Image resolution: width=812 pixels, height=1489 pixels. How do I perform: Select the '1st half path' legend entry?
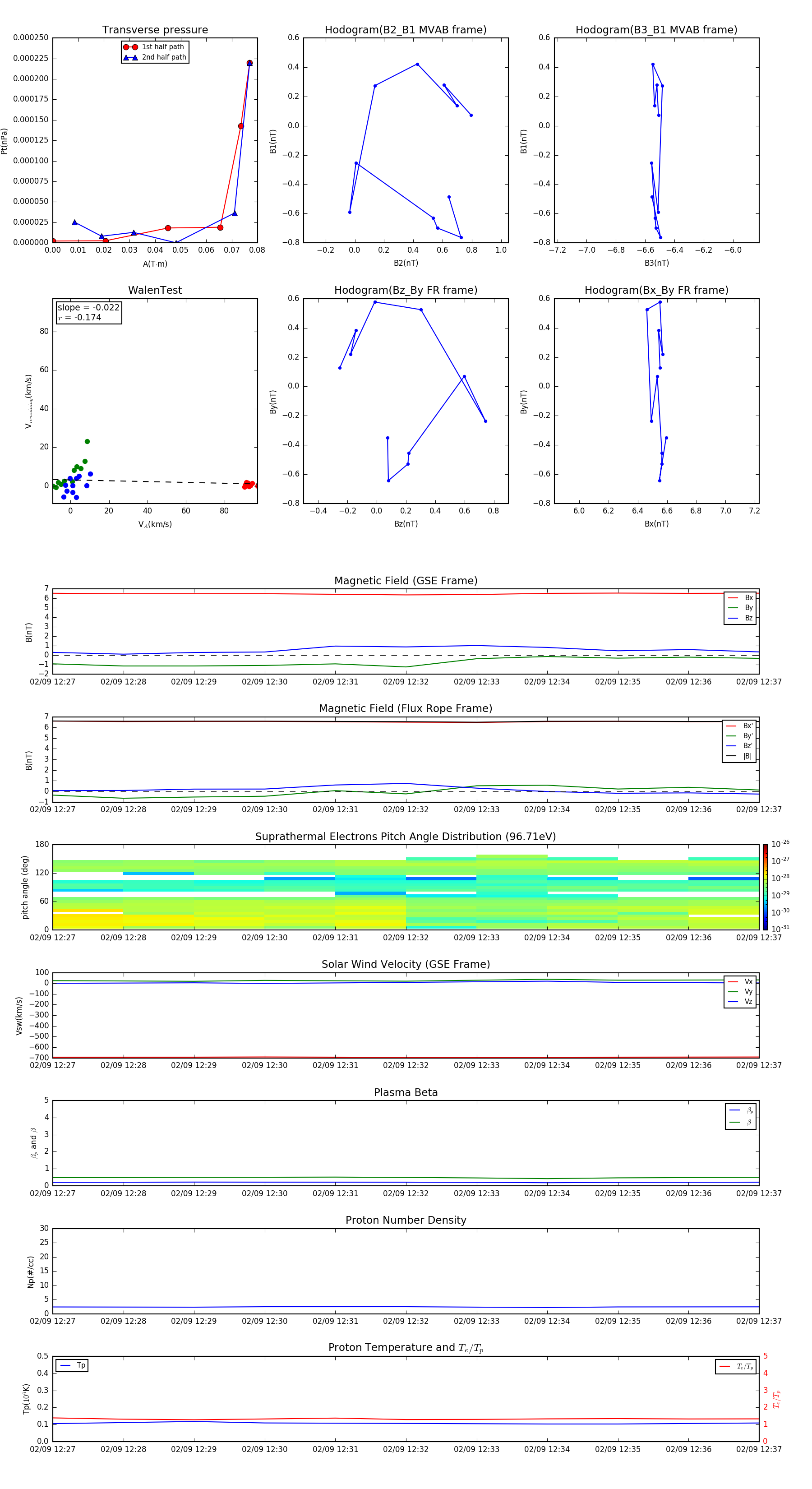(155, 47)
